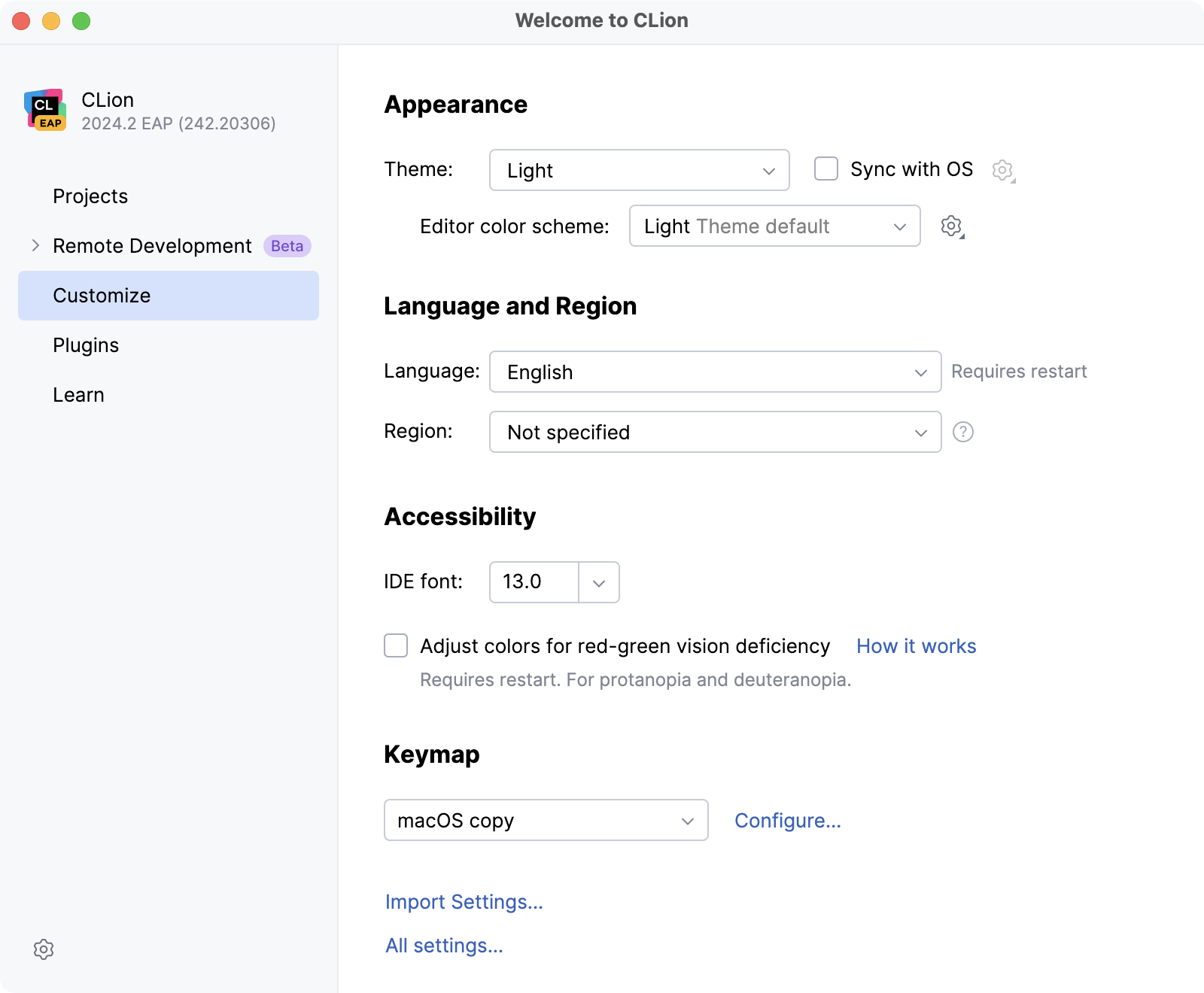
Task: Expand the Remote Development section
Action: [x=35, y=245]
